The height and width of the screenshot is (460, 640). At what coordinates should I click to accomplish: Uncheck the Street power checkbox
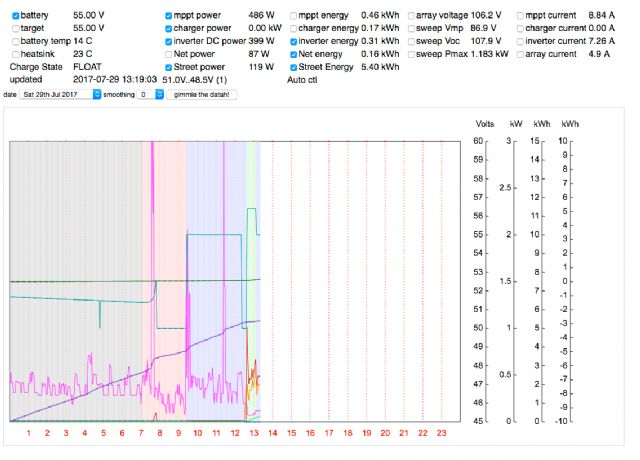(168, 66)
